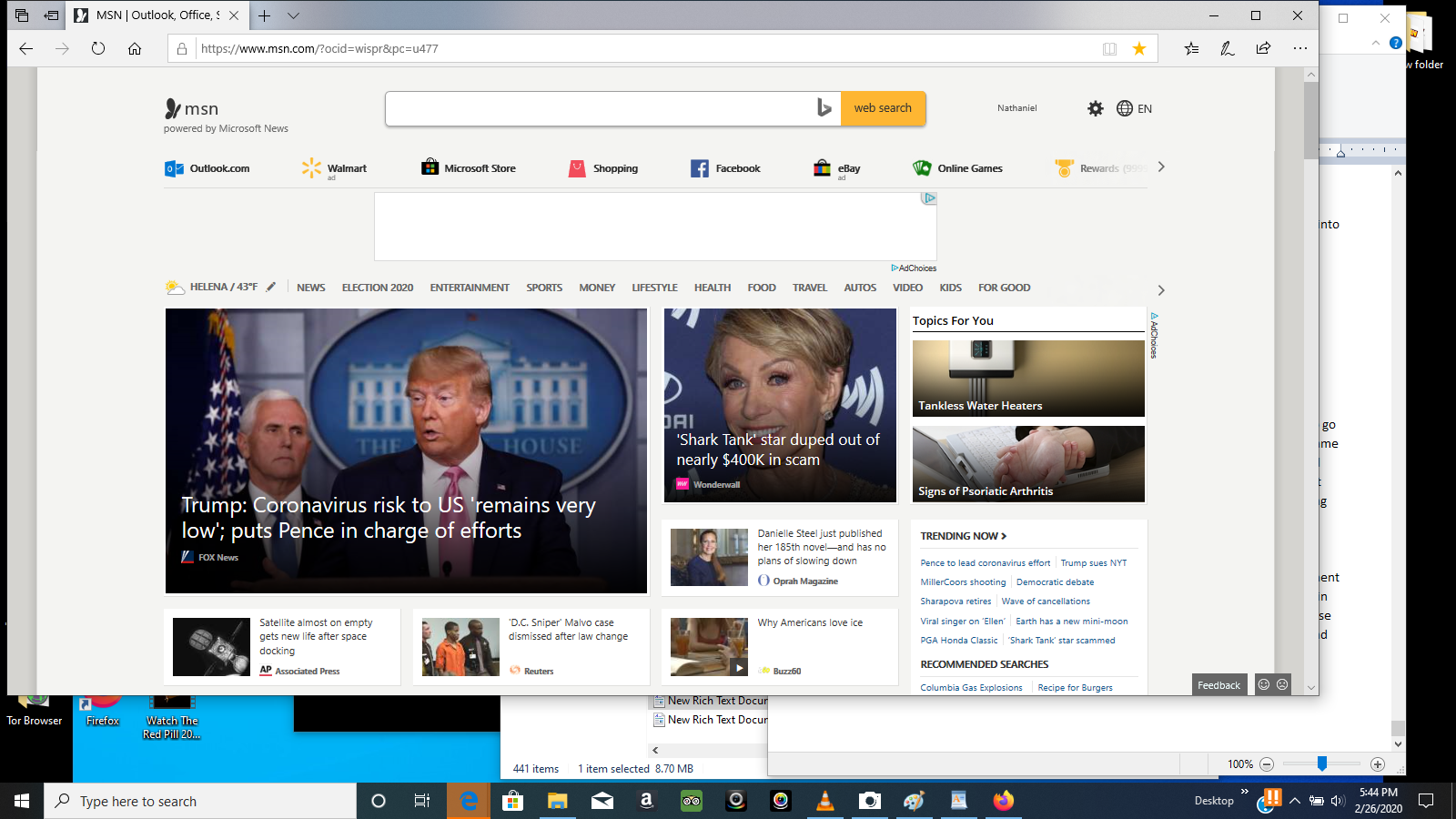The width and height of the screenshot is (1456, 819).
Task: Select the Money category
Action: (597, 288)
